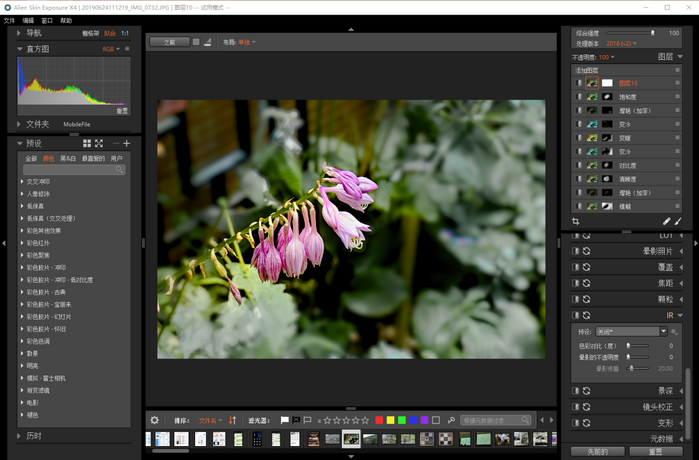
Task: Toggle the 对比度 layer on or off
Action: tap(579, 164)
